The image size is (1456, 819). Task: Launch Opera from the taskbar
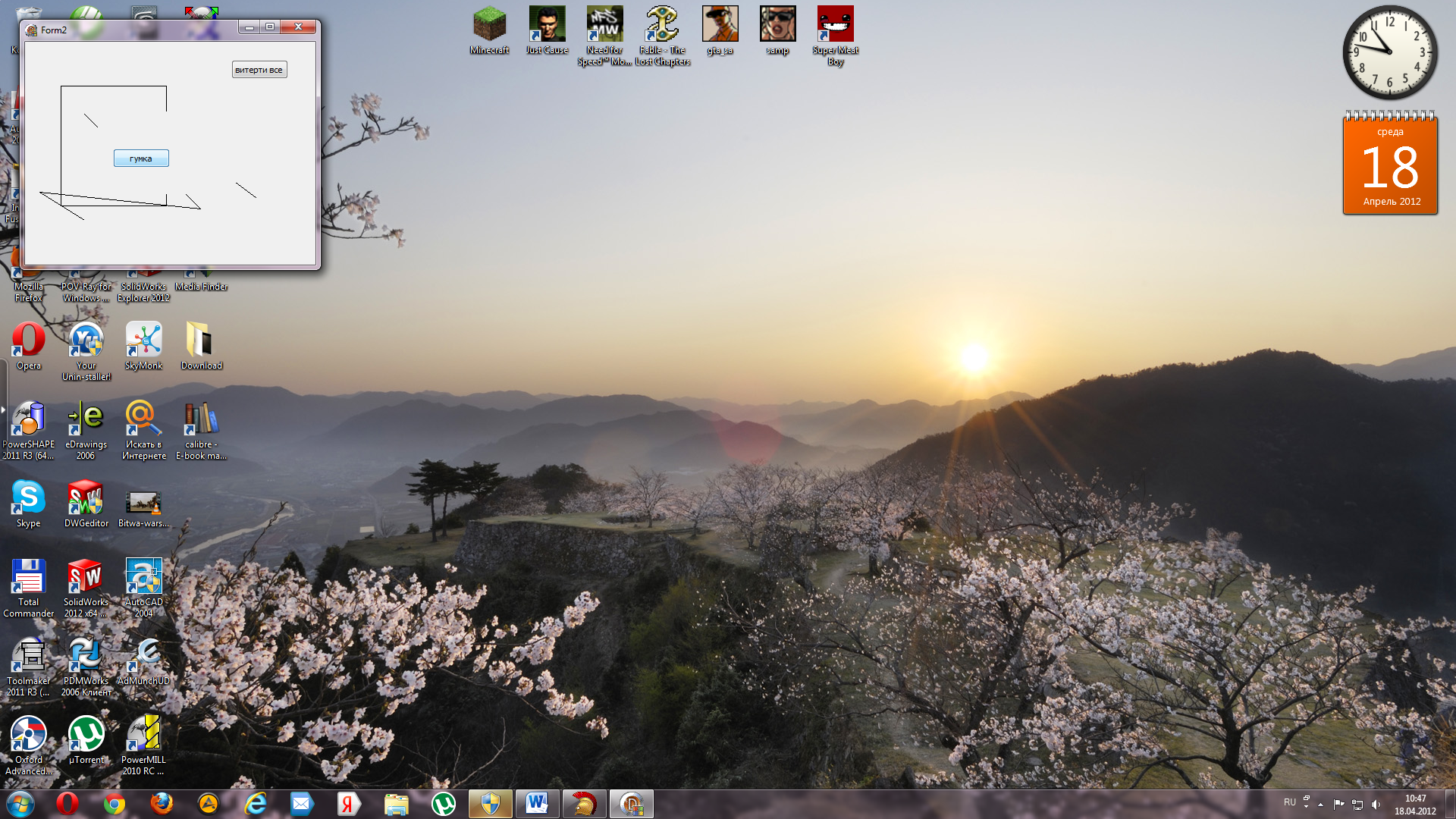[x=67, y=804]
